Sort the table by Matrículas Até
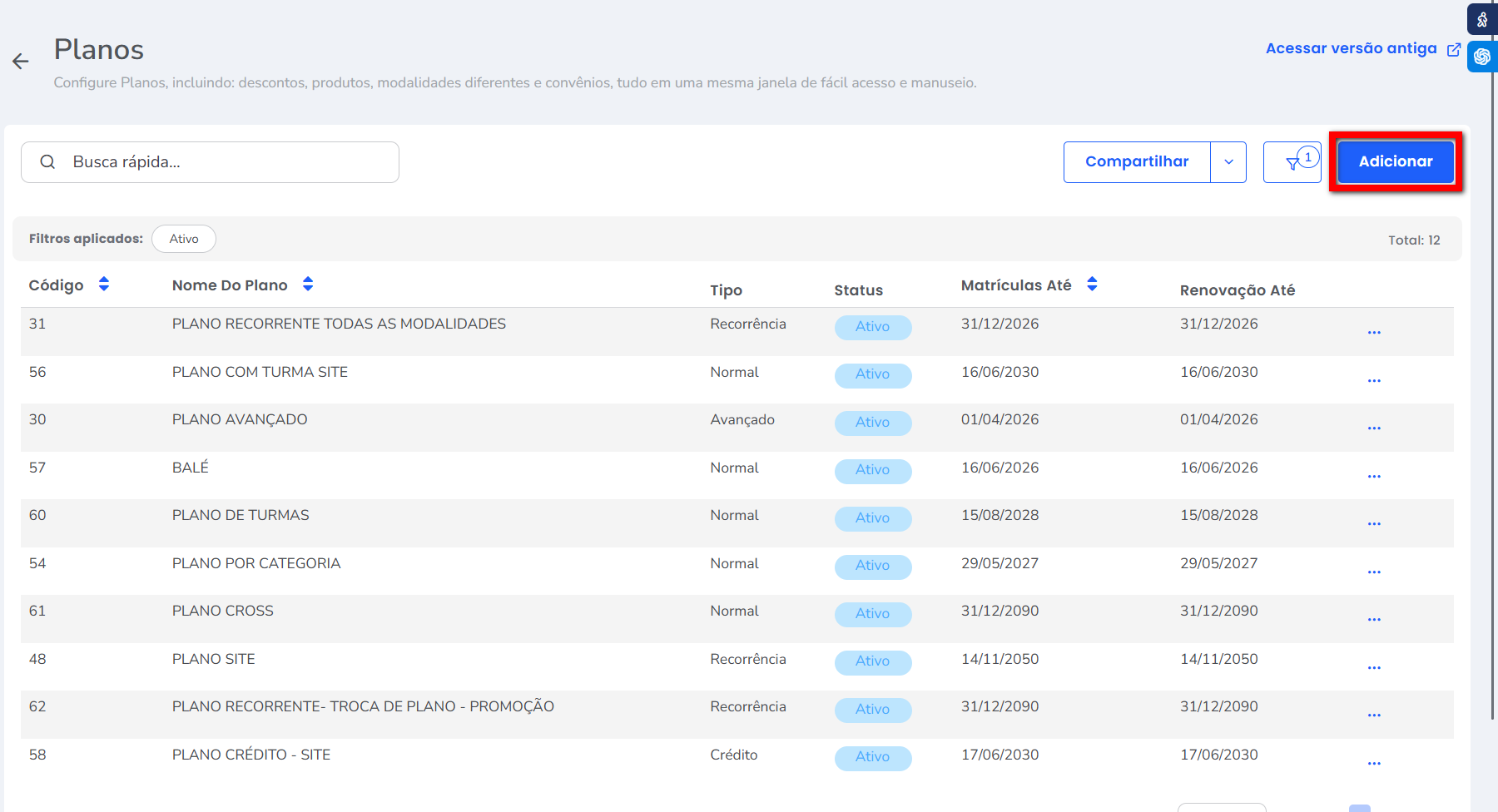The height and width of the screenshot is (812, 1498). click(x=1092, y=285)
